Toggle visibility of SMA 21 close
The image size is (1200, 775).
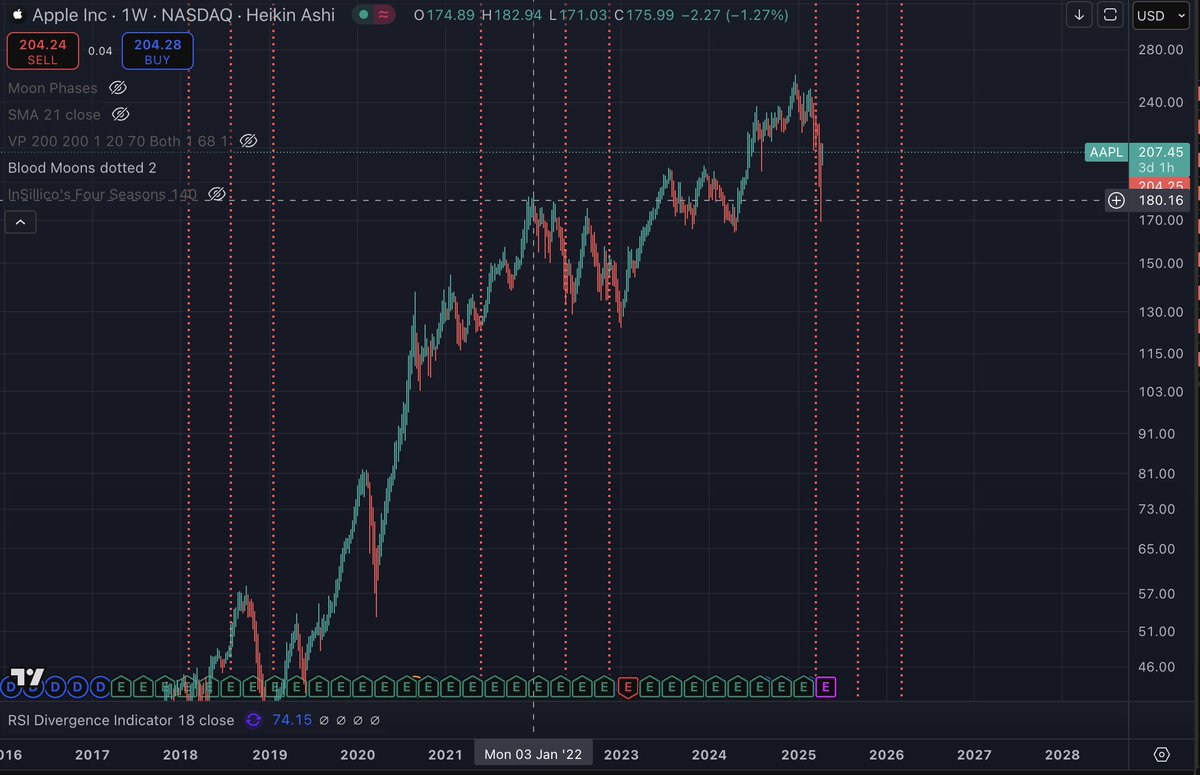[x=121, y=115]
